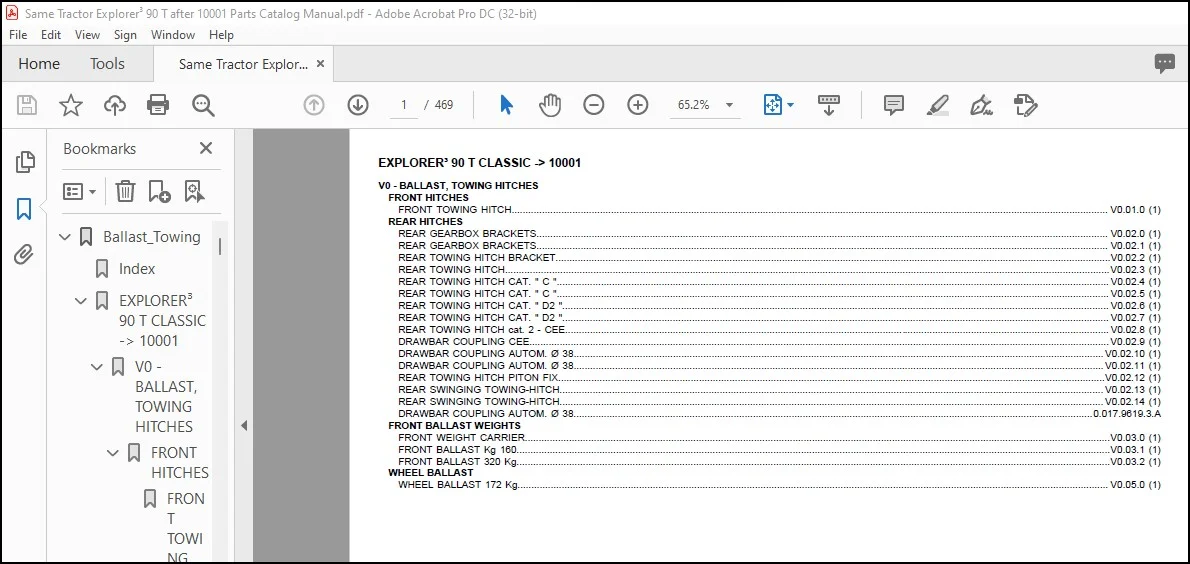Select the Highlight text pen tool

click(938, 105)
